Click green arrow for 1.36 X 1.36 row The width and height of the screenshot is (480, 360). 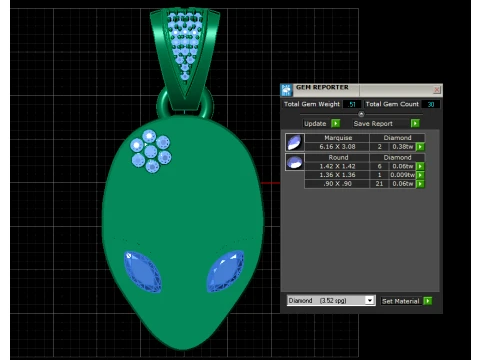point(420,175)
